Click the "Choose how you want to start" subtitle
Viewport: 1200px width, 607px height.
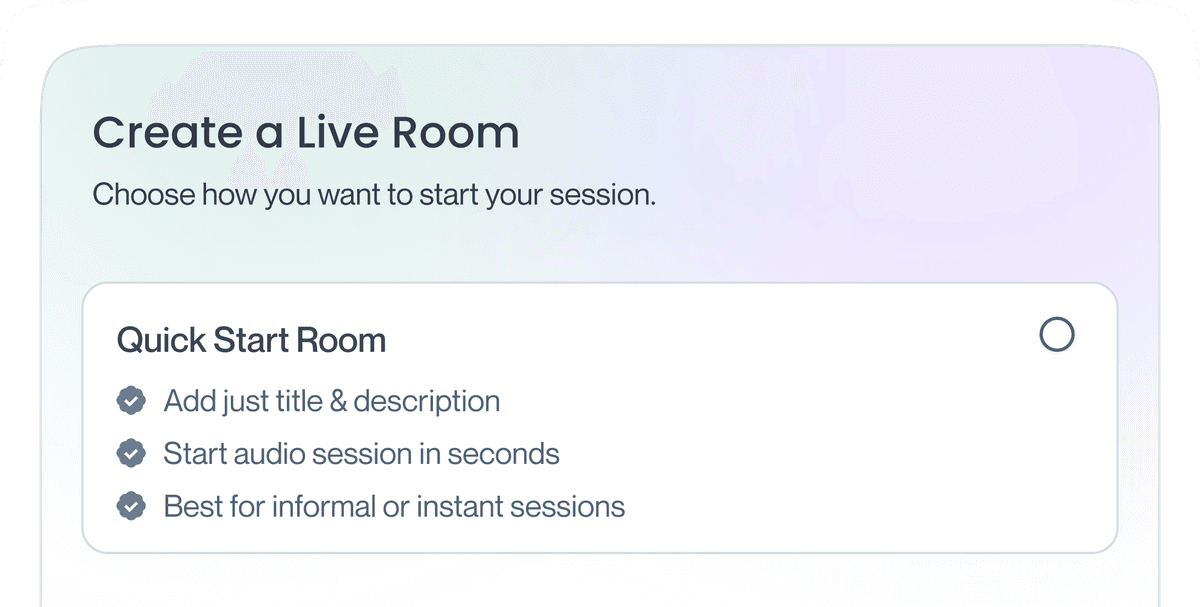point(374,194)
